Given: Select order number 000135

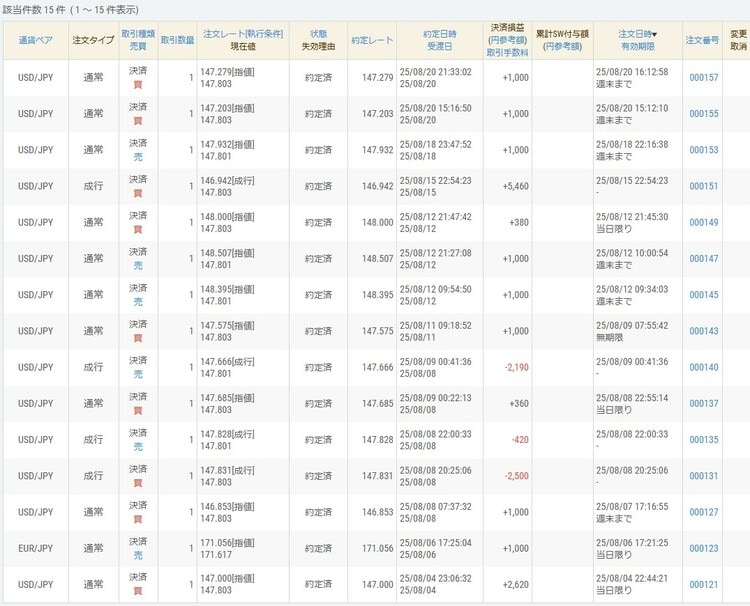Looking at the screenshot, I should (x=704, y=440).
